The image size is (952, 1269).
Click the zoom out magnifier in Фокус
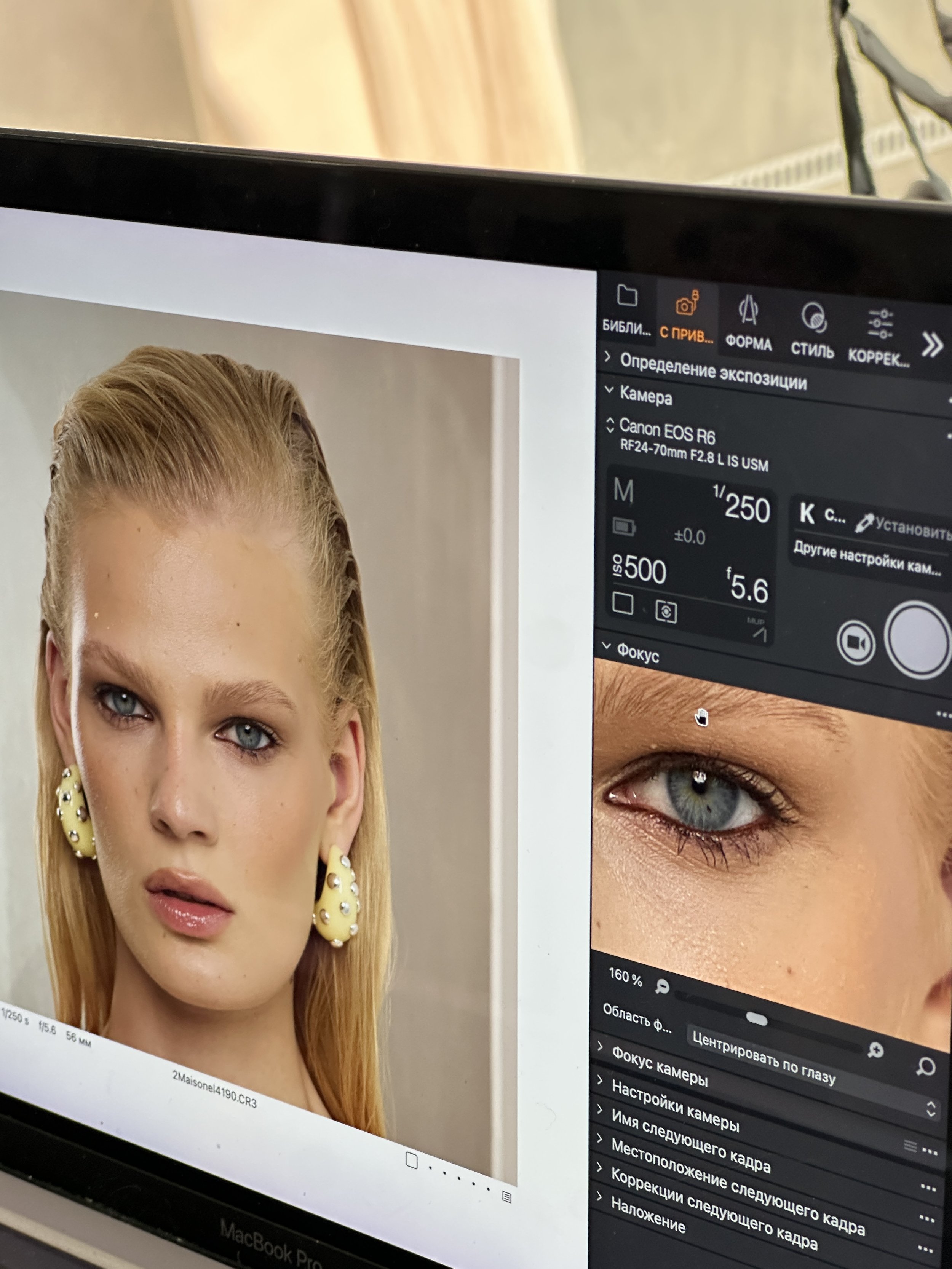pyautogui.click(x=662, y=986)
